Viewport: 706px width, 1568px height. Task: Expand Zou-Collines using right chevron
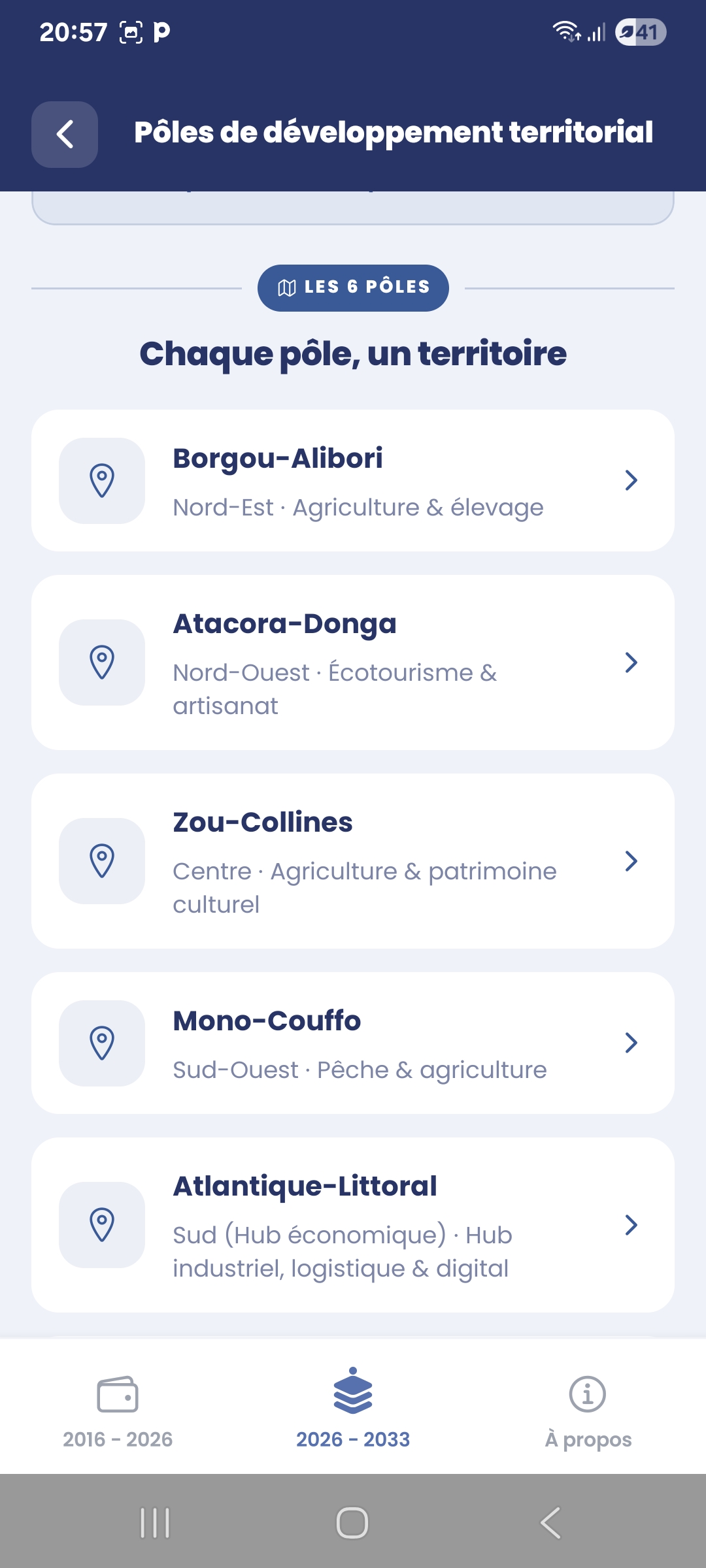[631, 861]
